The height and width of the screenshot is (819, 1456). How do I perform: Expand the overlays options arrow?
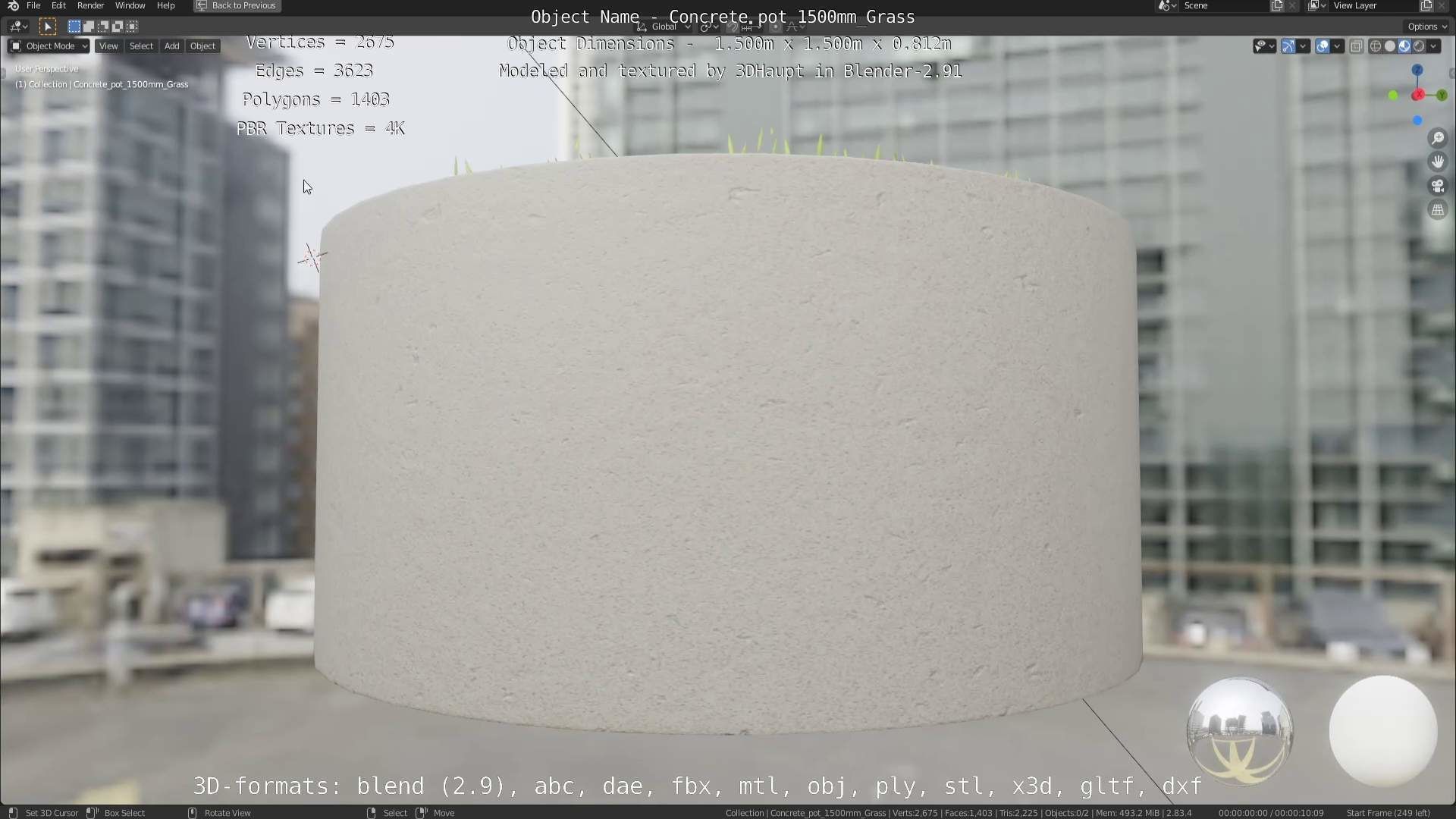[1337, 46]
